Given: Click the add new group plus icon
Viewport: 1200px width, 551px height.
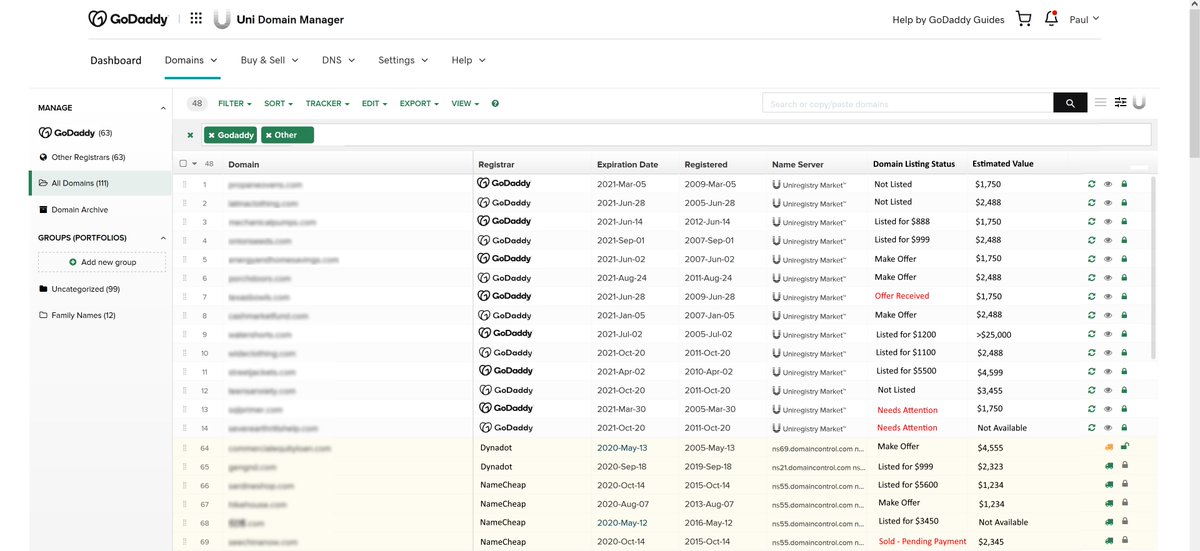Looking at the screenshot, I should (73, 262).
